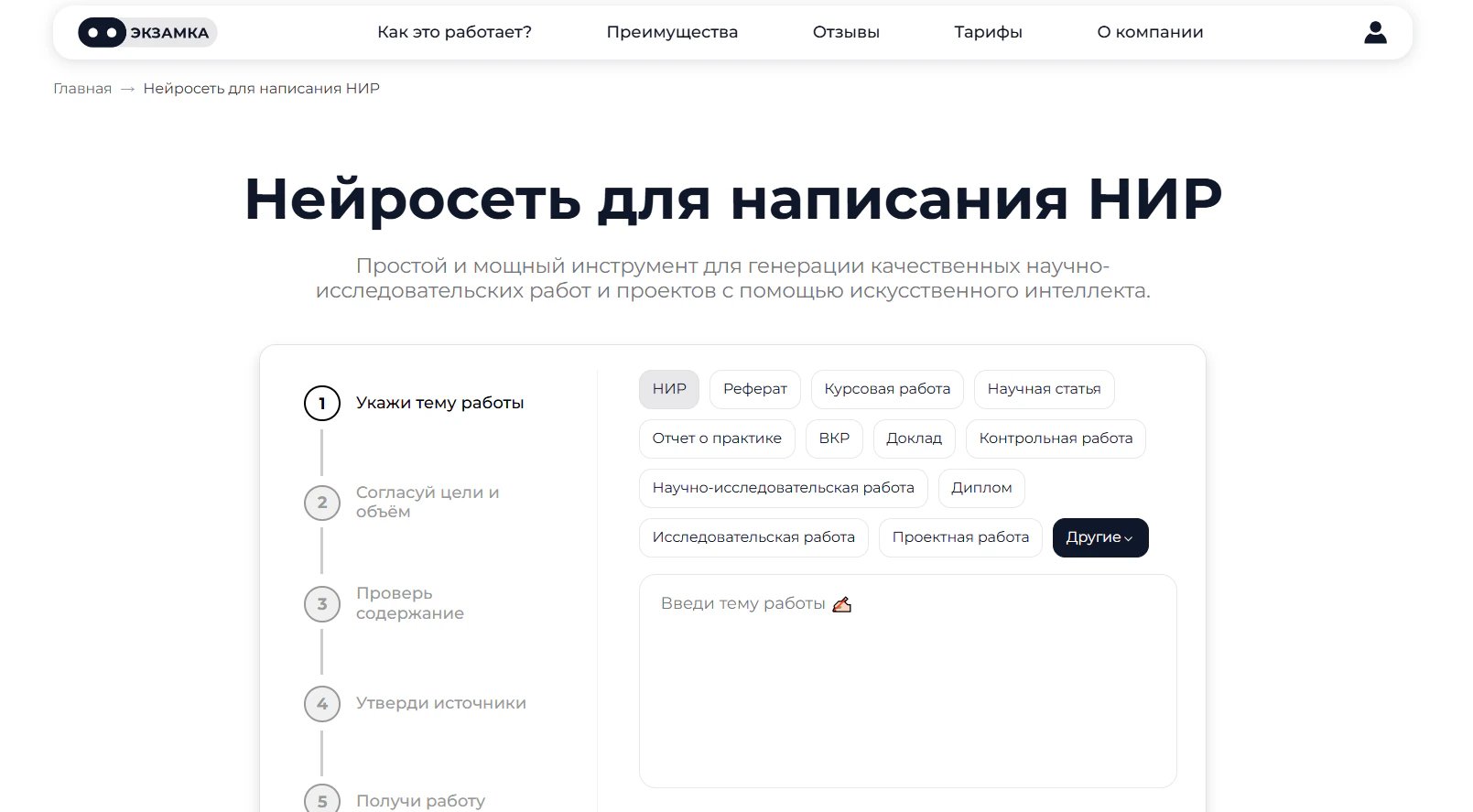Click step 3 circle 'Проверь содержание'
The height and width of the screenshot is (812, 1473).
[322, 604]
